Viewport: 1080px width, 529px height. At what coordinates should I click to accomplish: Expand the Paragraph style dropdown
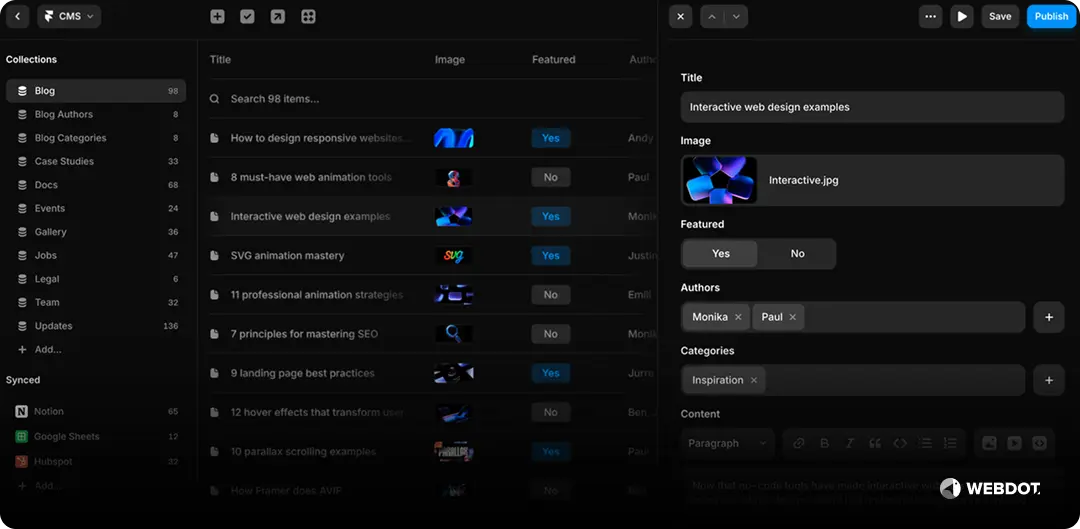(x=729, y=443)
